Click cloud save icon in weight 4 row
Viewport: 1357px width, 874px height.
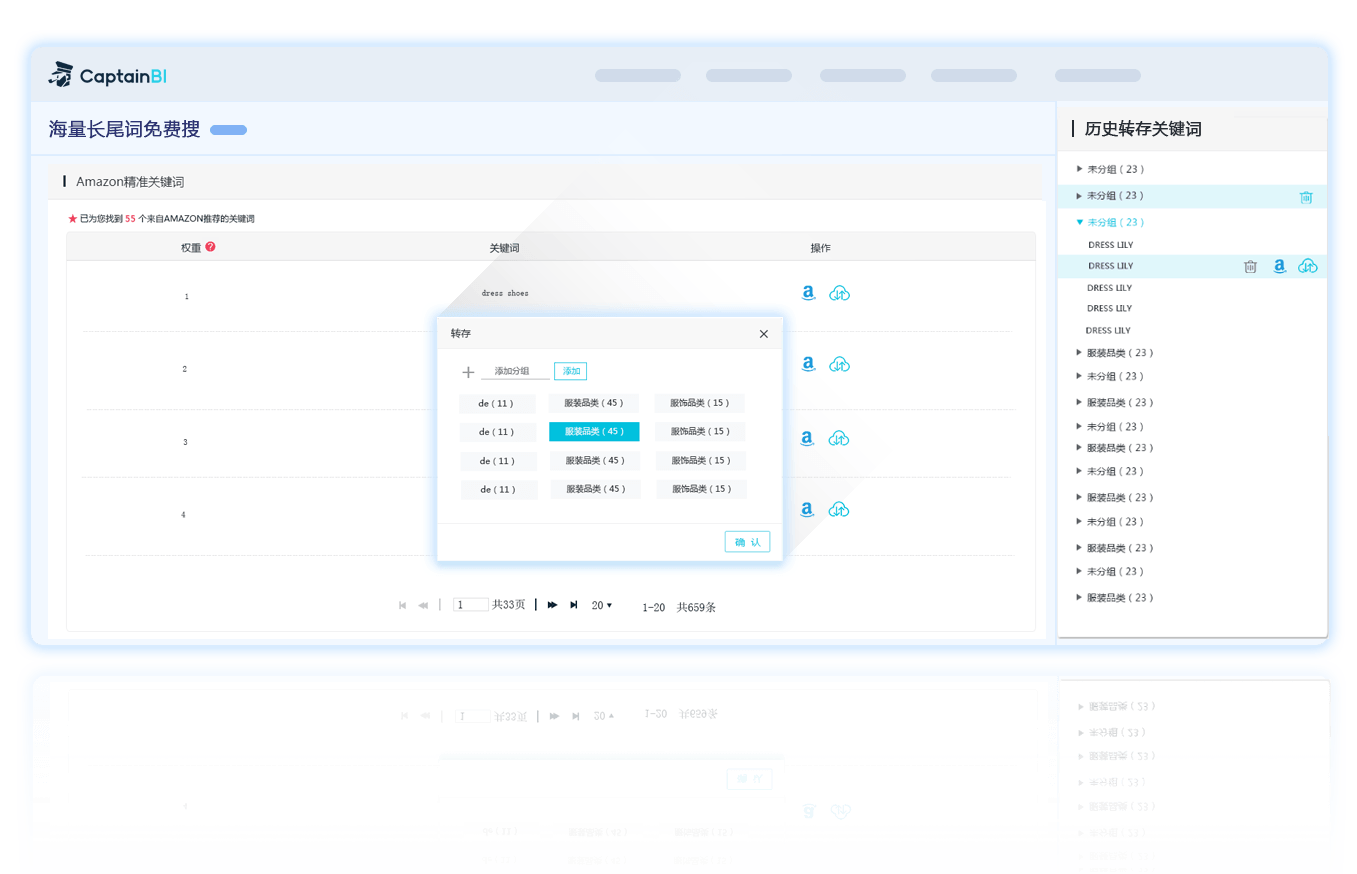click(x=840, y=509)
